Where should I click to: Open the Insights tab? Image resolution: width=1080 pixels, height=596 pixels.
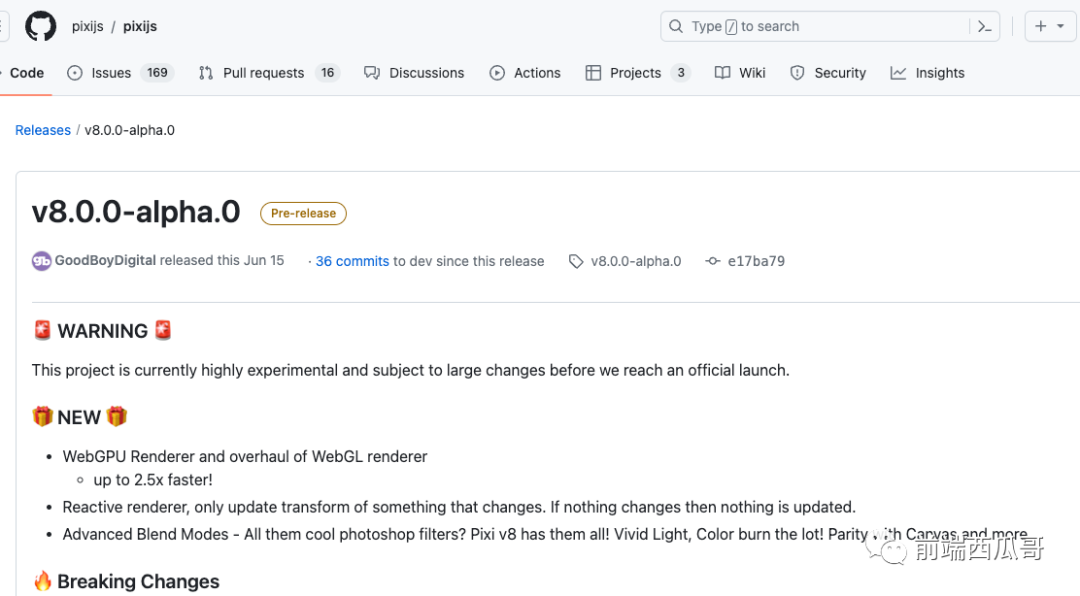point(927,73)
